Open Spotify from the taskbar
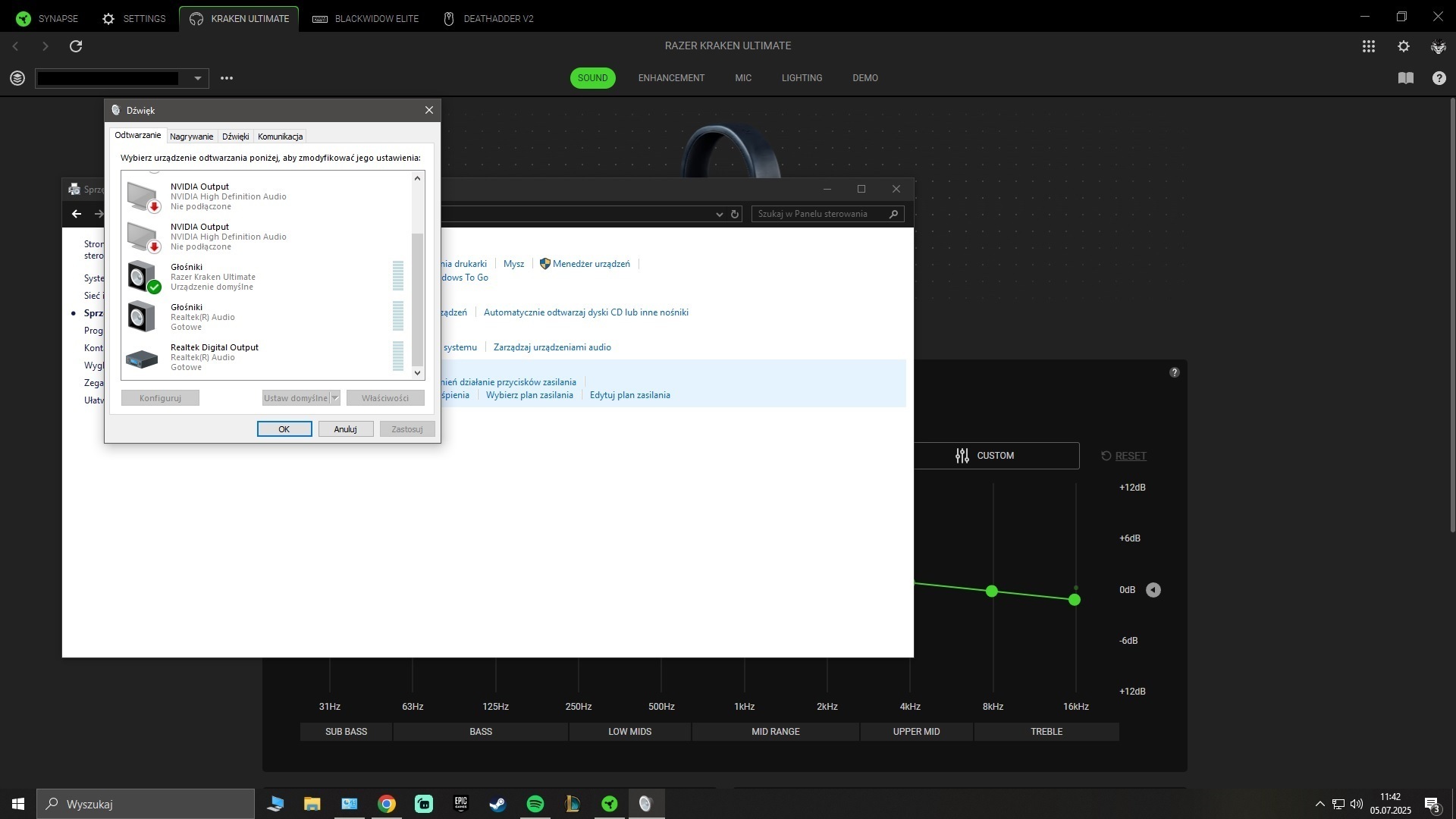 [535, 804]
